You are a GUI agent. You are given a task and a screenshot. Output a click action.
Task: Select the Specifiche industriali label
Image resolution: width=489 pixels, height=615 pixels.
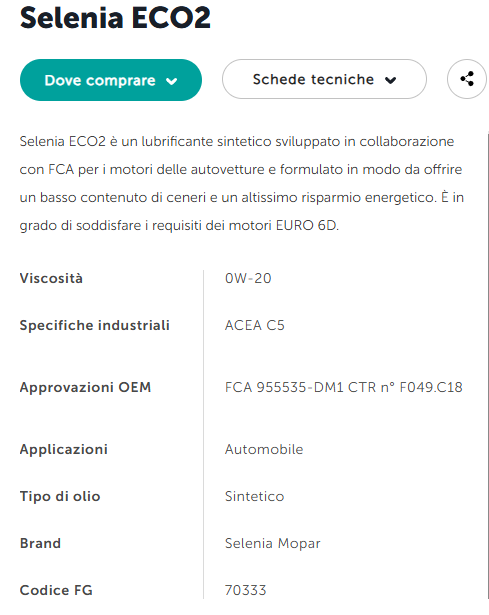pyautogui.click(x=95, y=325)
